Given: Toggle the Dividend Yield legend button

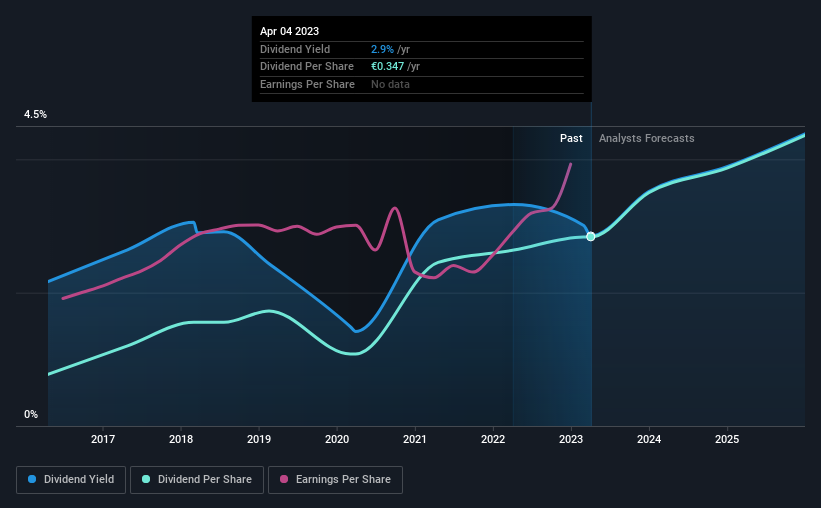Looking at the screenshot, I should [71, 480].
